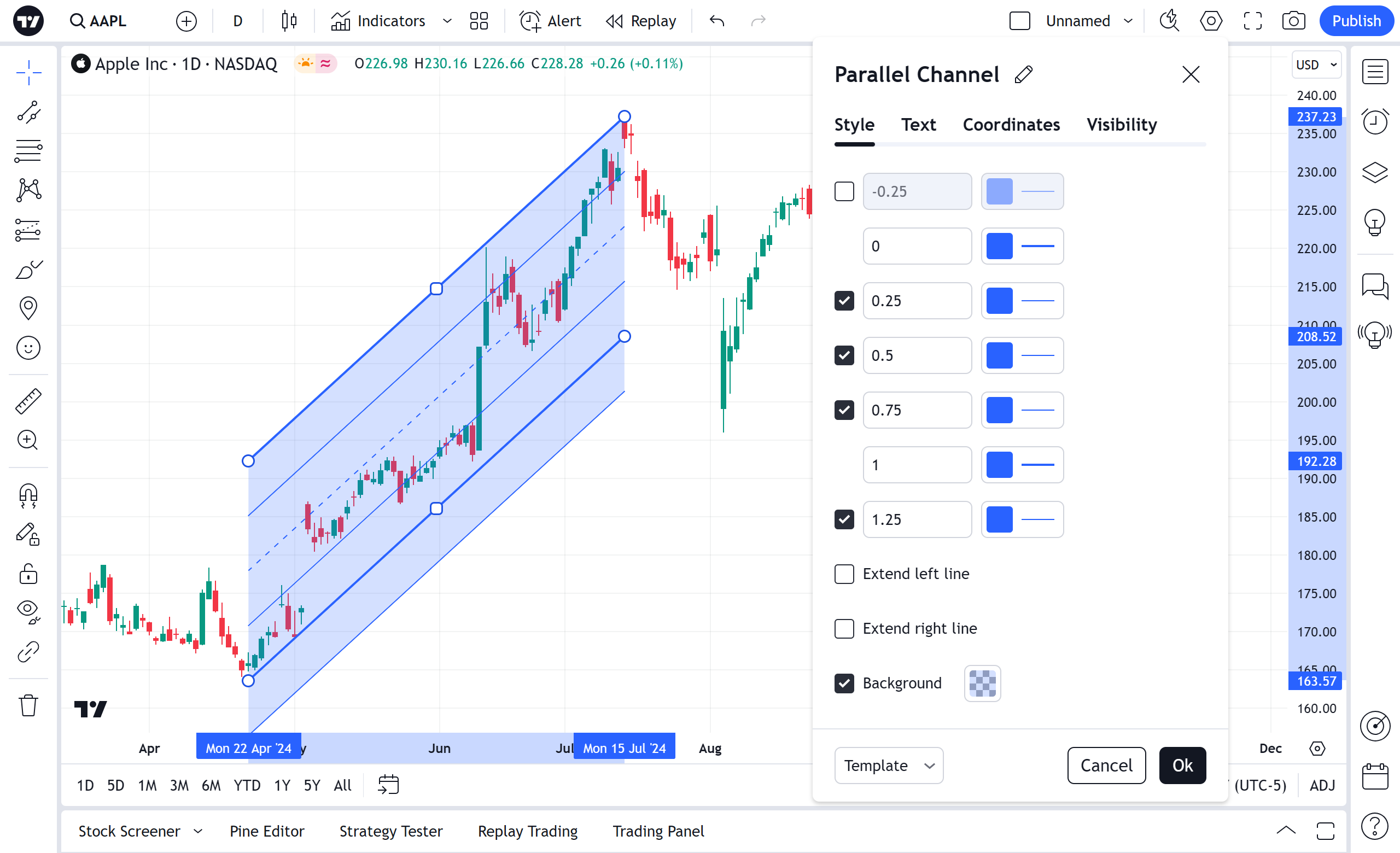The height and width of the screenshot is (853, 1400).
Task: Open the Fibonacci tools icon
Action: (28, 151)
